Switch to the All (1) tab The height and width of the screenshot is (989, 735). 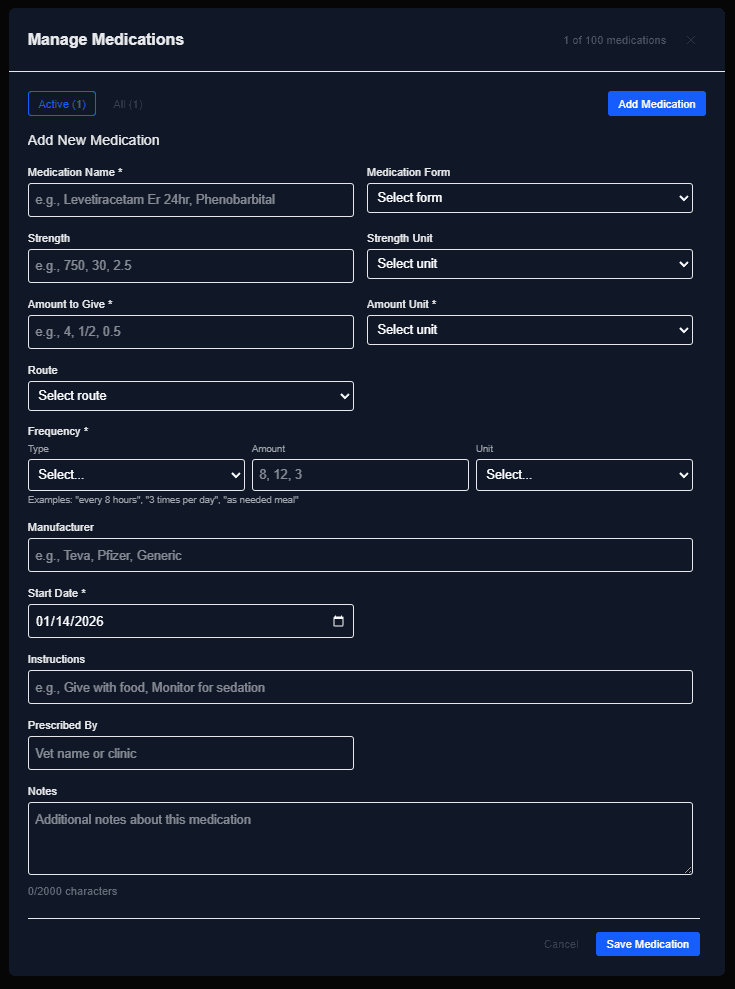(127, 103)
